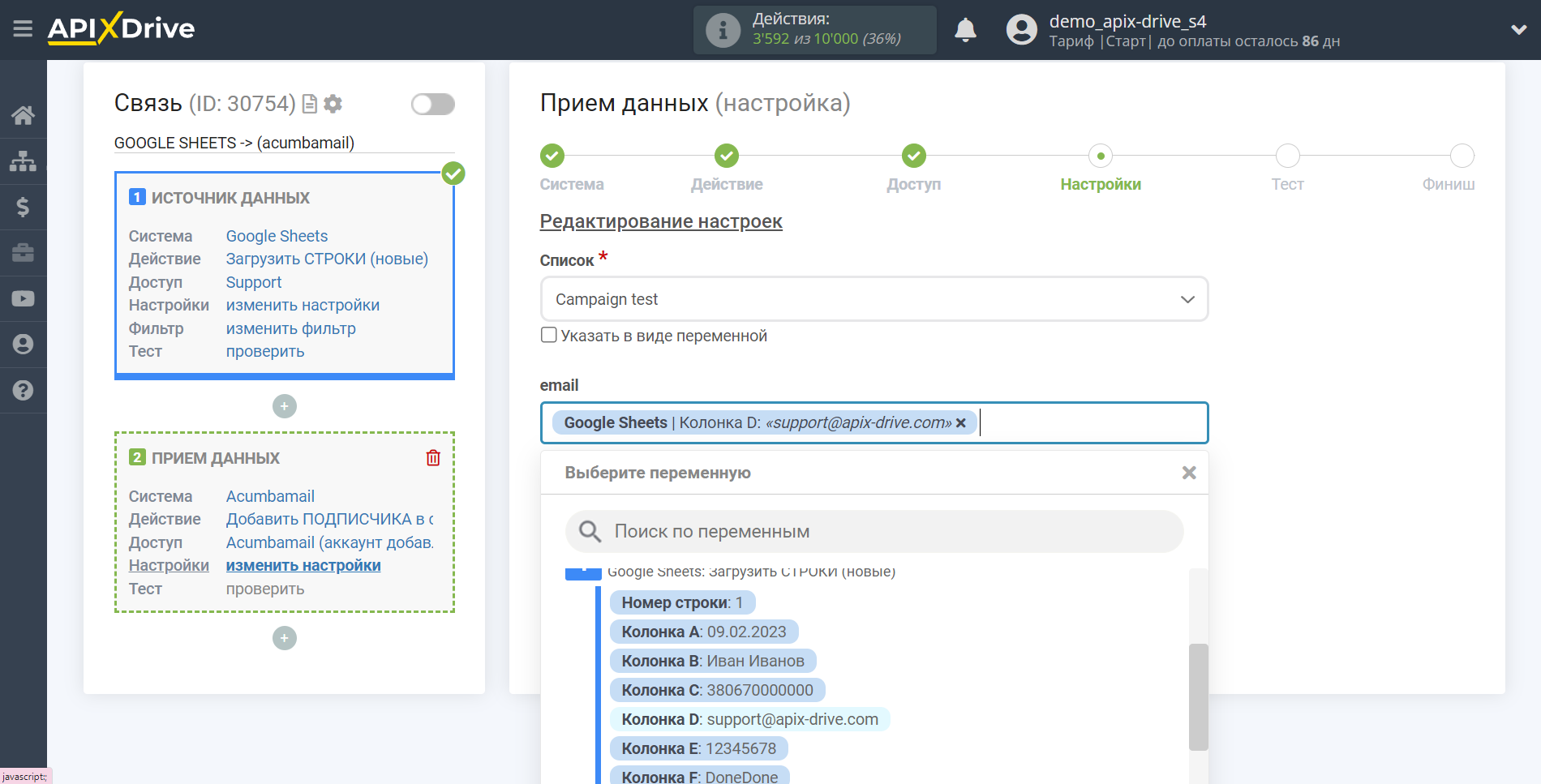Screen dimensions: 1541x784
Task: Click Acumbamail account access link
Action: [329, 542]
